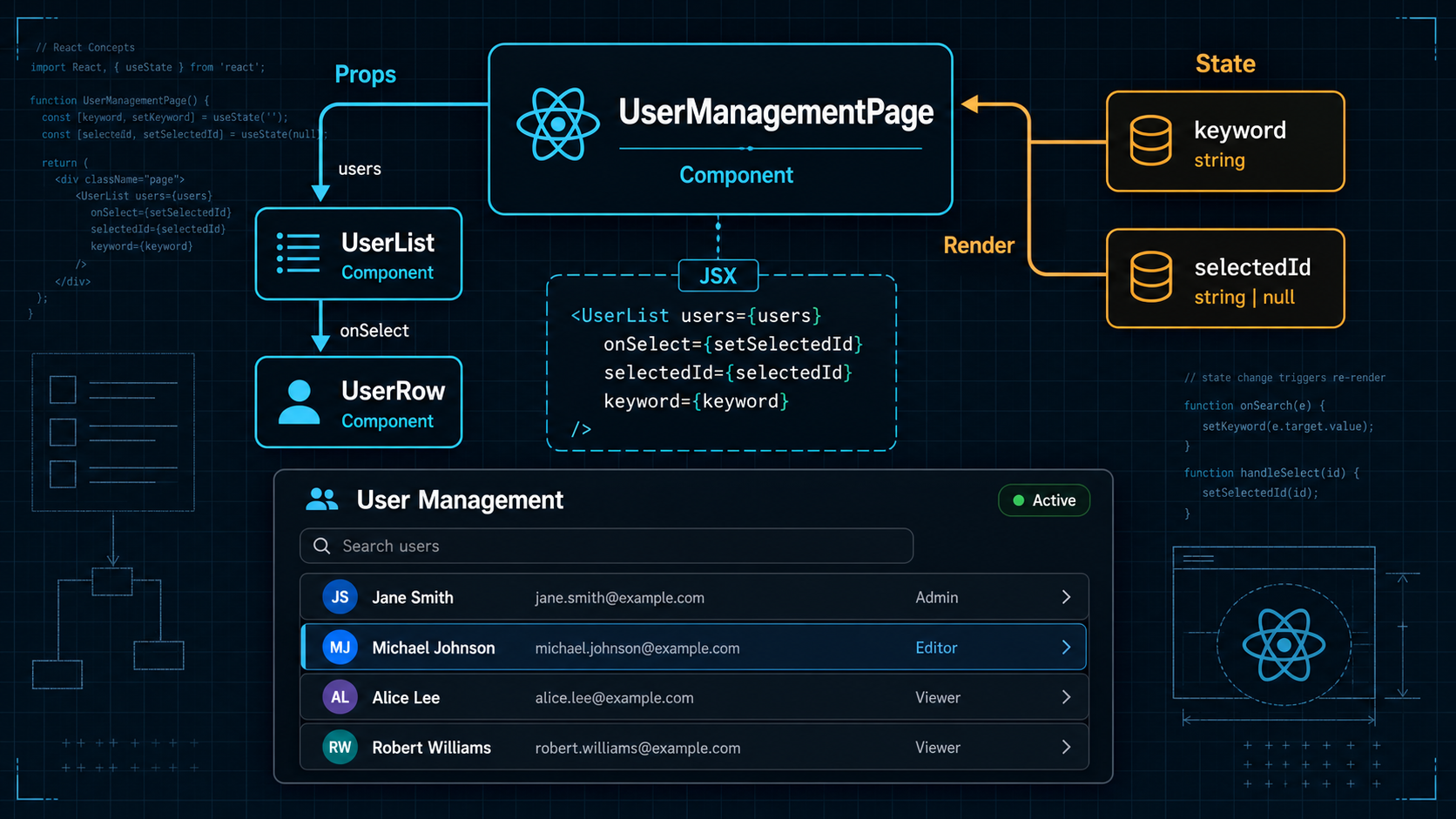Screen dimensions: 1456x819
Task: Click the "users" prop arrow label
Action: tap(359, 169)
